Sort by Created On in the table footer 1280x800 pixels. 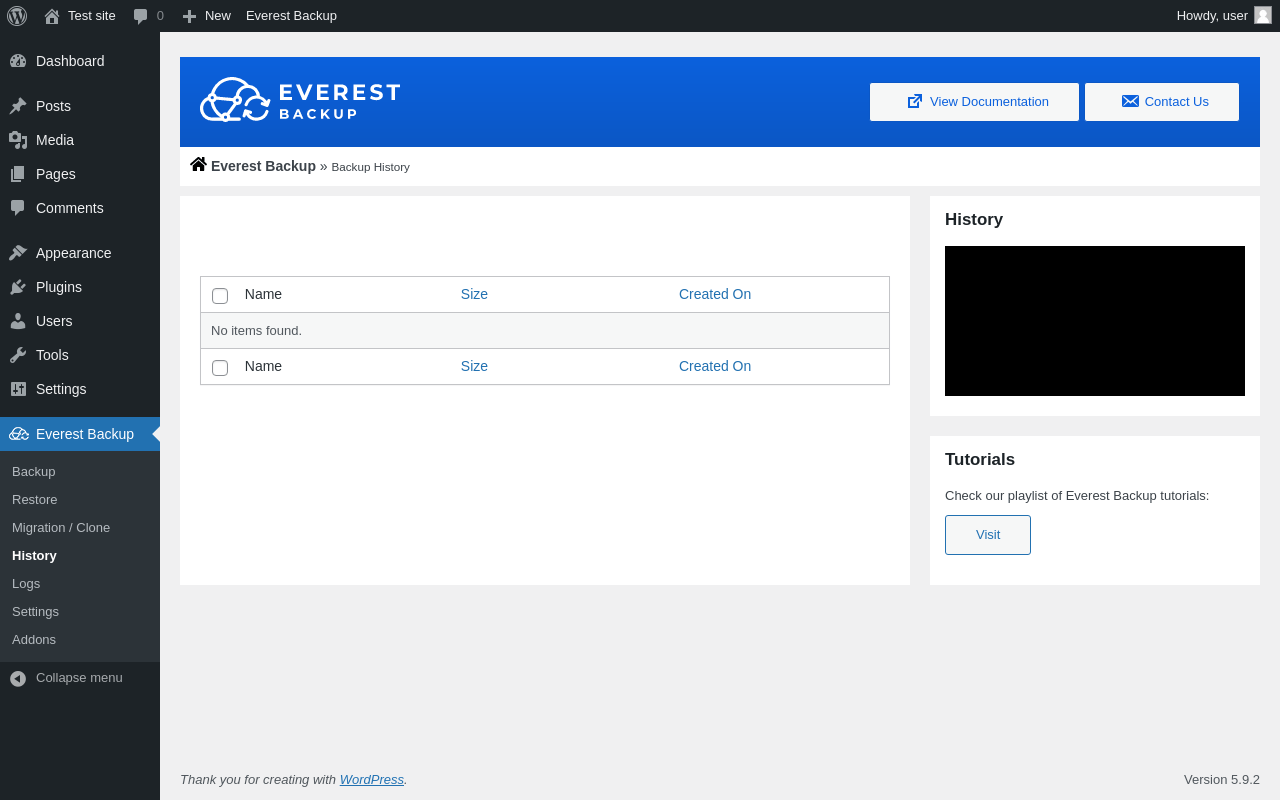715,366
